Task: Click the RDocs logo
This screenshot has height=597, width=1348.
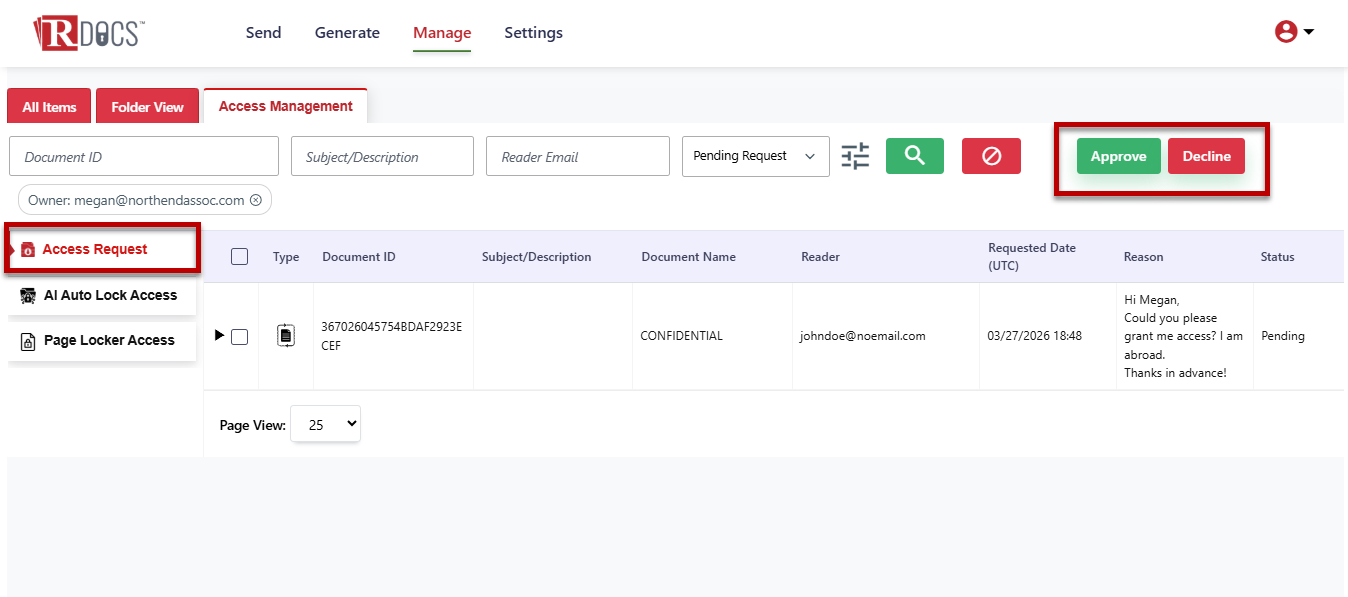Action: (x=88, y=32)
